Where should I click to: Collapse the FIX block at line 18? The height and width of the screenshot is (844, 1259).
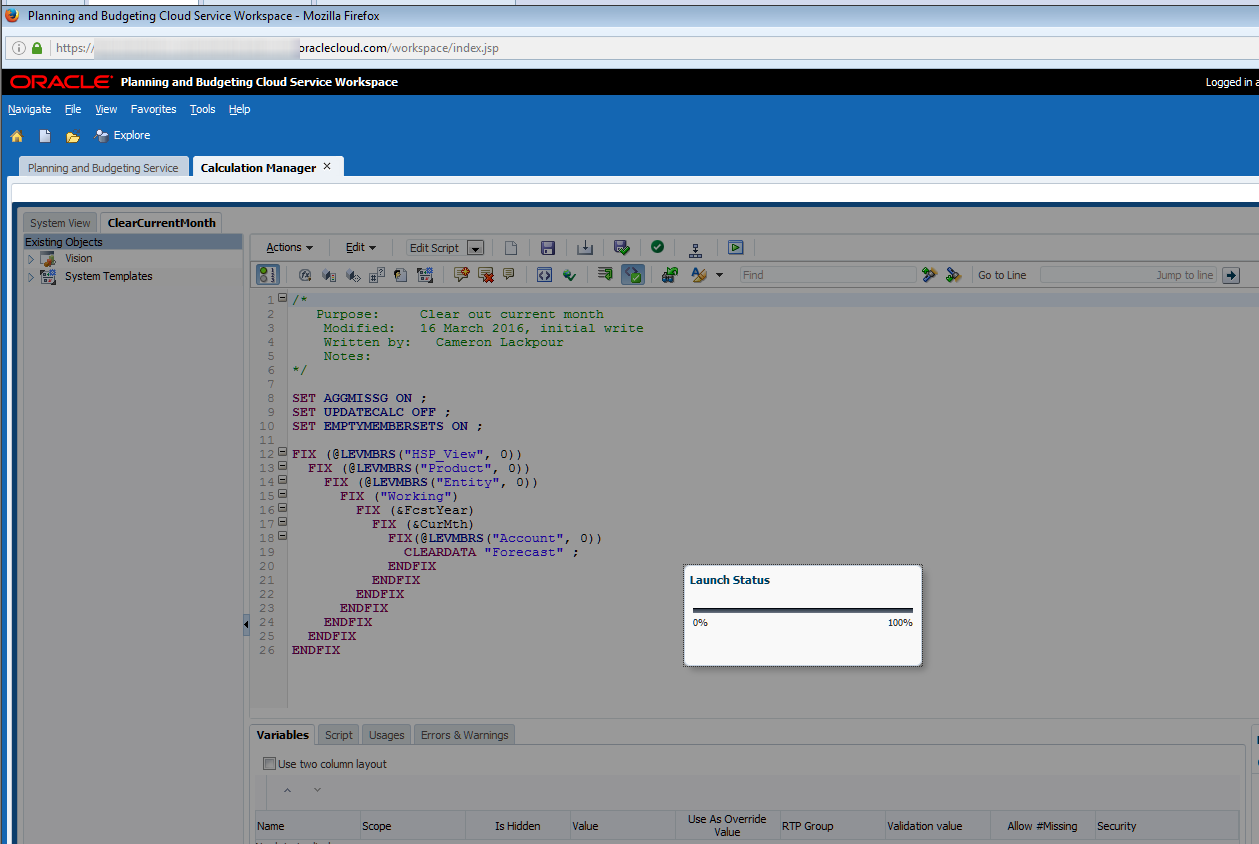(x=282, y=535)
